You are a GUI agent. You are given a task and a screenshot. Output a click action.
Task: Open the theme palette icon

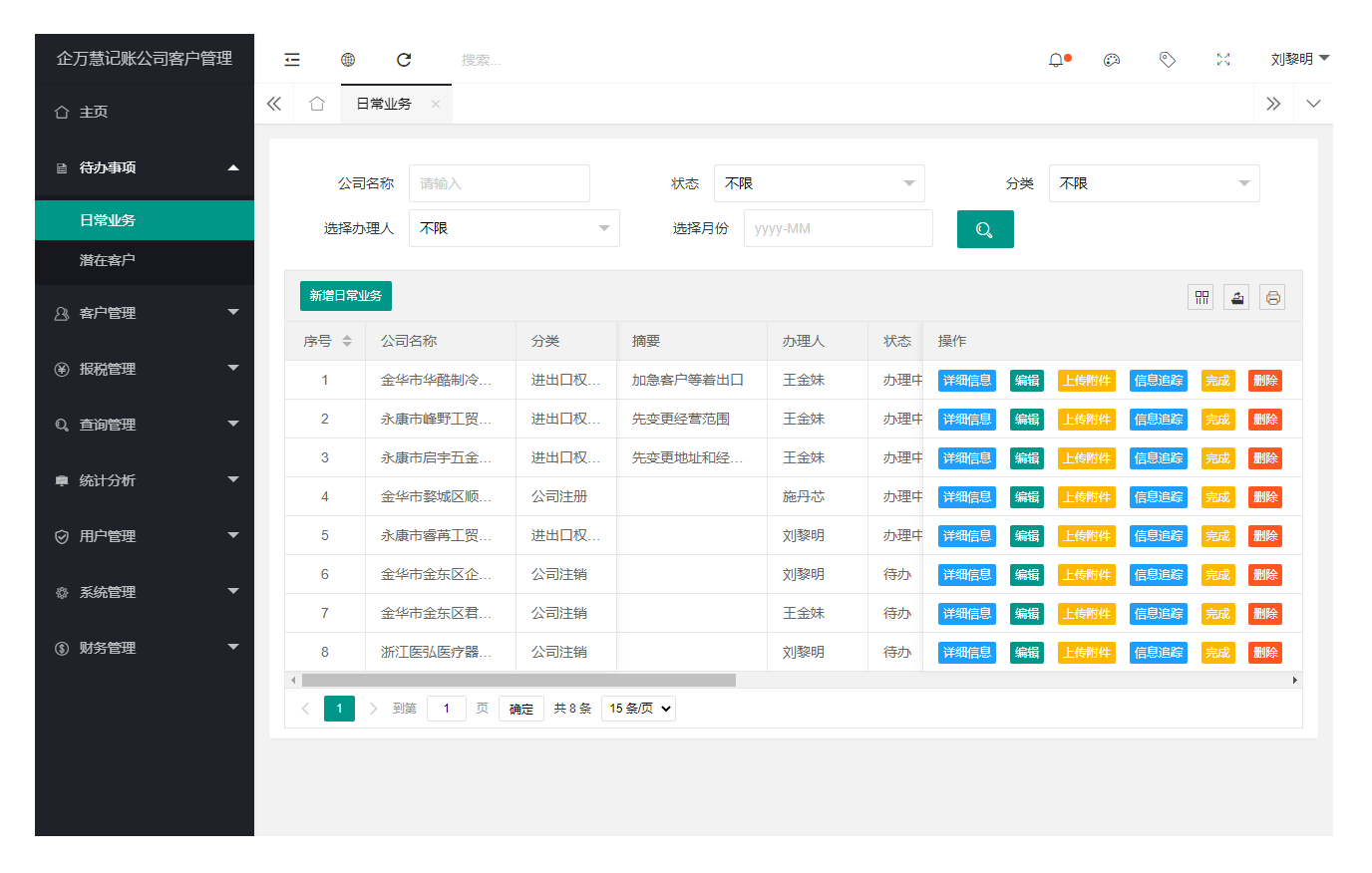click(1112, 60)
